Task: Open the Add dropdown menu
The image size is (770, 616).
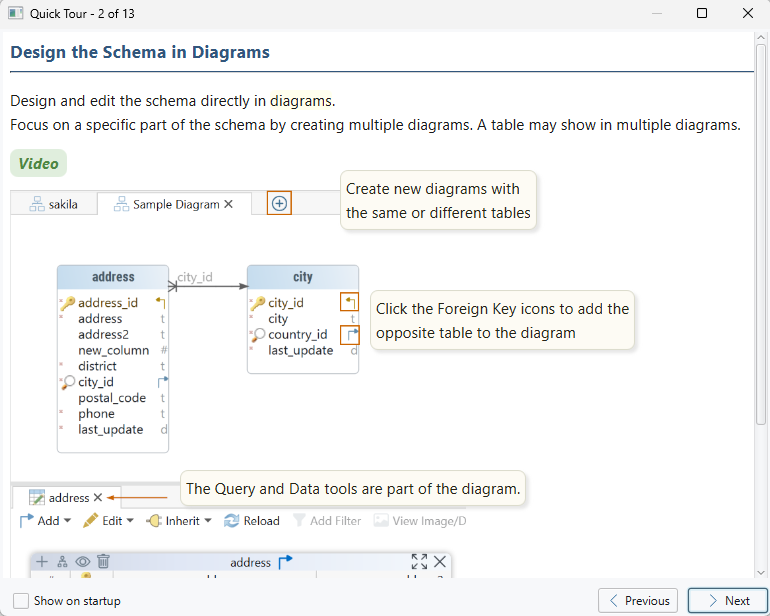Action: [x=45, y=521]
